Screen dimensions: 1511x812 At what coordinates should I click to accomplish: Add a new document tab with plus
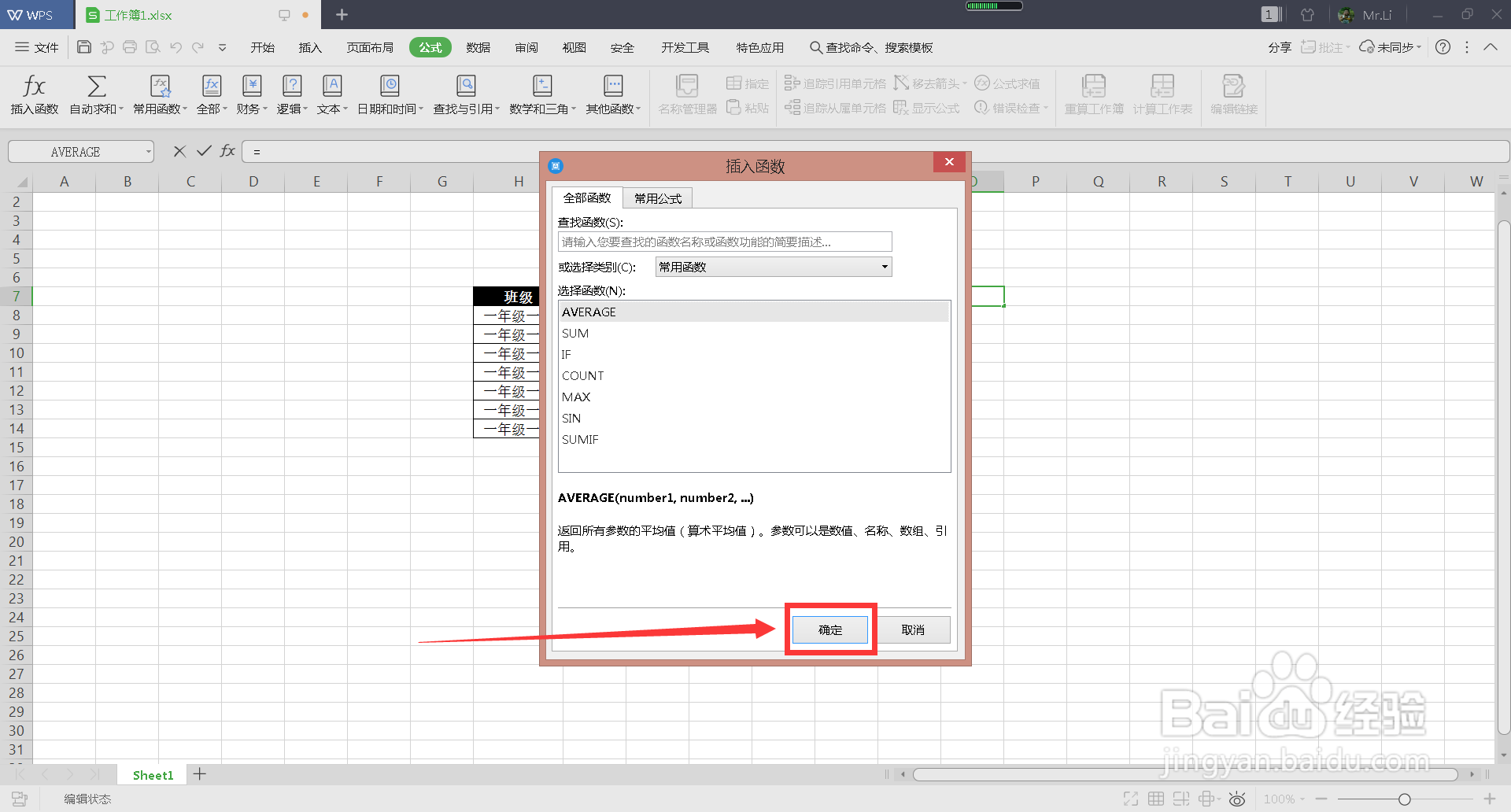pyautogui.click(x=342, y=14)
